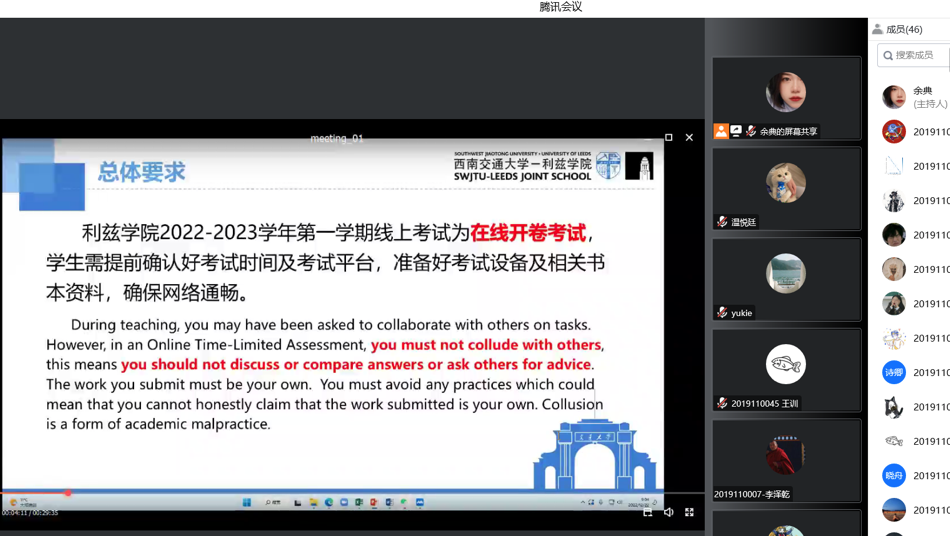The image size is (950, 536).
Task: Click the screen share indicator icon beside 余典的屏幕共享
Action: pos(736,131)
